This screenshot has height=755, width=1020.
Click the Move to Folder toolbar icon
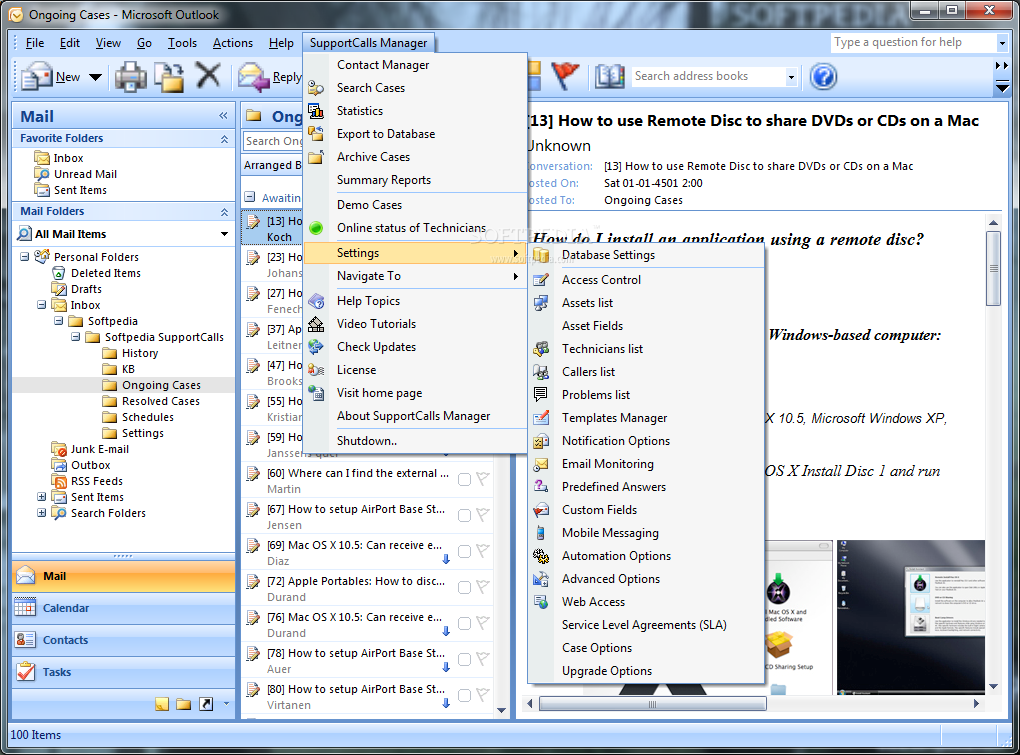coord(170,77)
